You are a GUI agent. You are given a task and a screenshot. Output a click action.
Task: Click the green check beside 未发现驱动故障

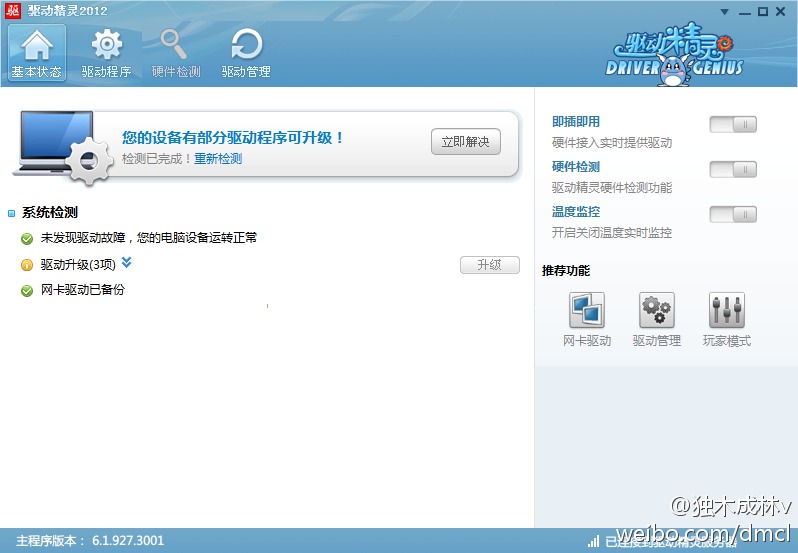(x=26, y=238)
